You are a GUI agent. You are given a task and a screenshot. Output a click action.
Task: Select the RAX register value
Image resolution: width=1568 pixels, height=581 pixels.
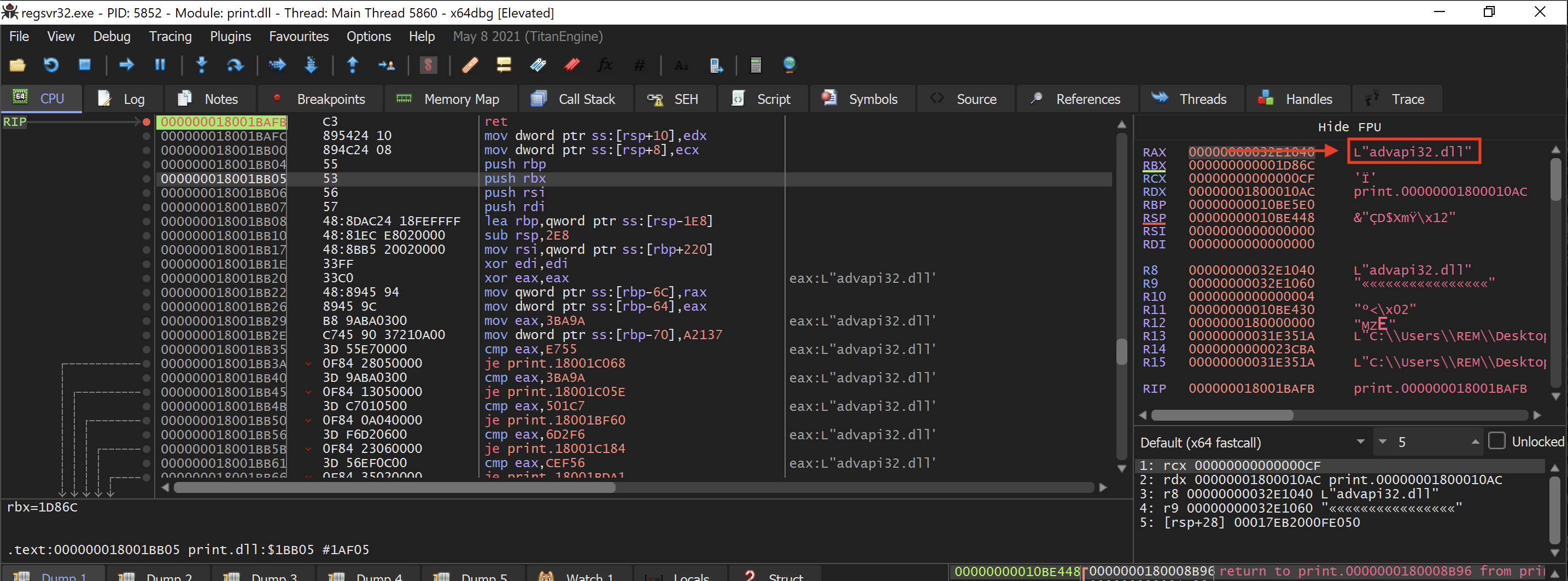1251,152
